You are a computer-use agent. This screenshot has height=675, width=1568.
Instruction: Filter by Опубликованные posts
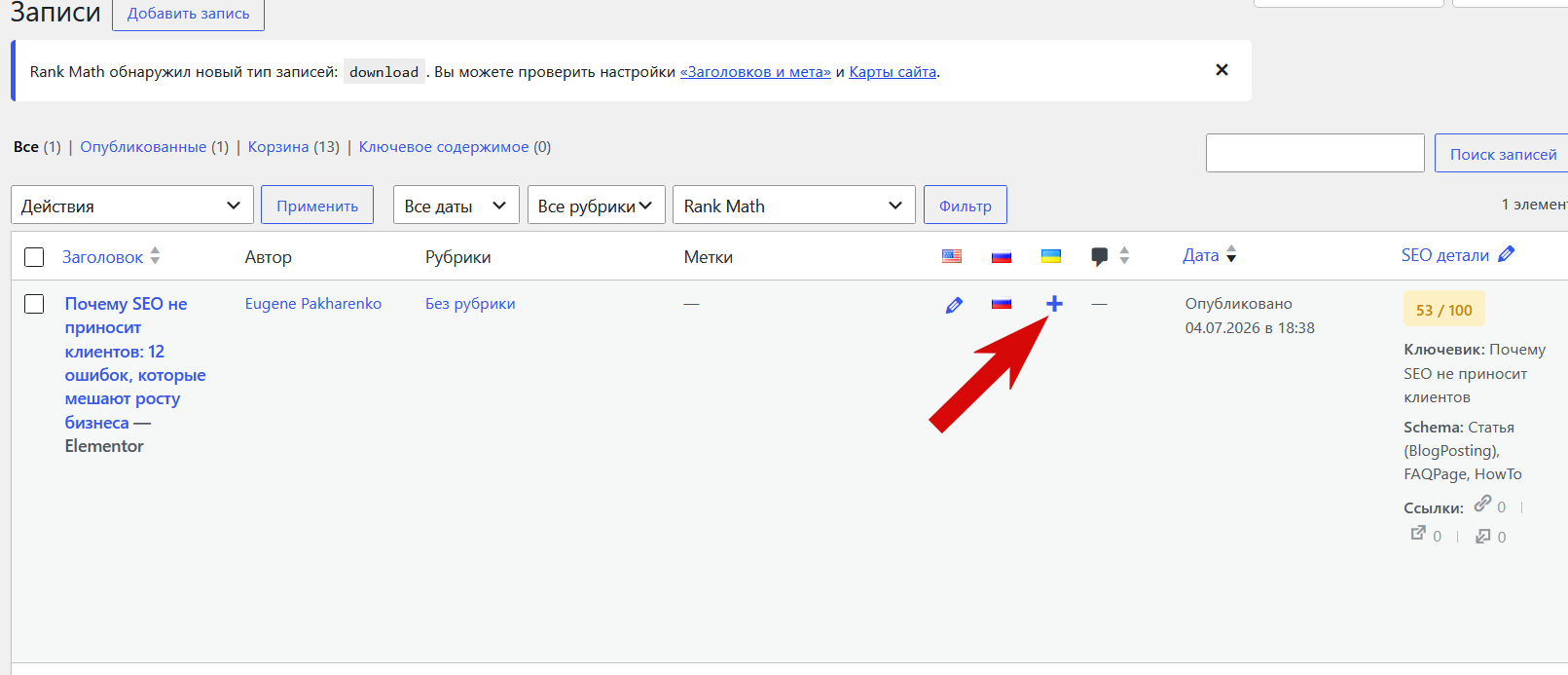point(143,147)
